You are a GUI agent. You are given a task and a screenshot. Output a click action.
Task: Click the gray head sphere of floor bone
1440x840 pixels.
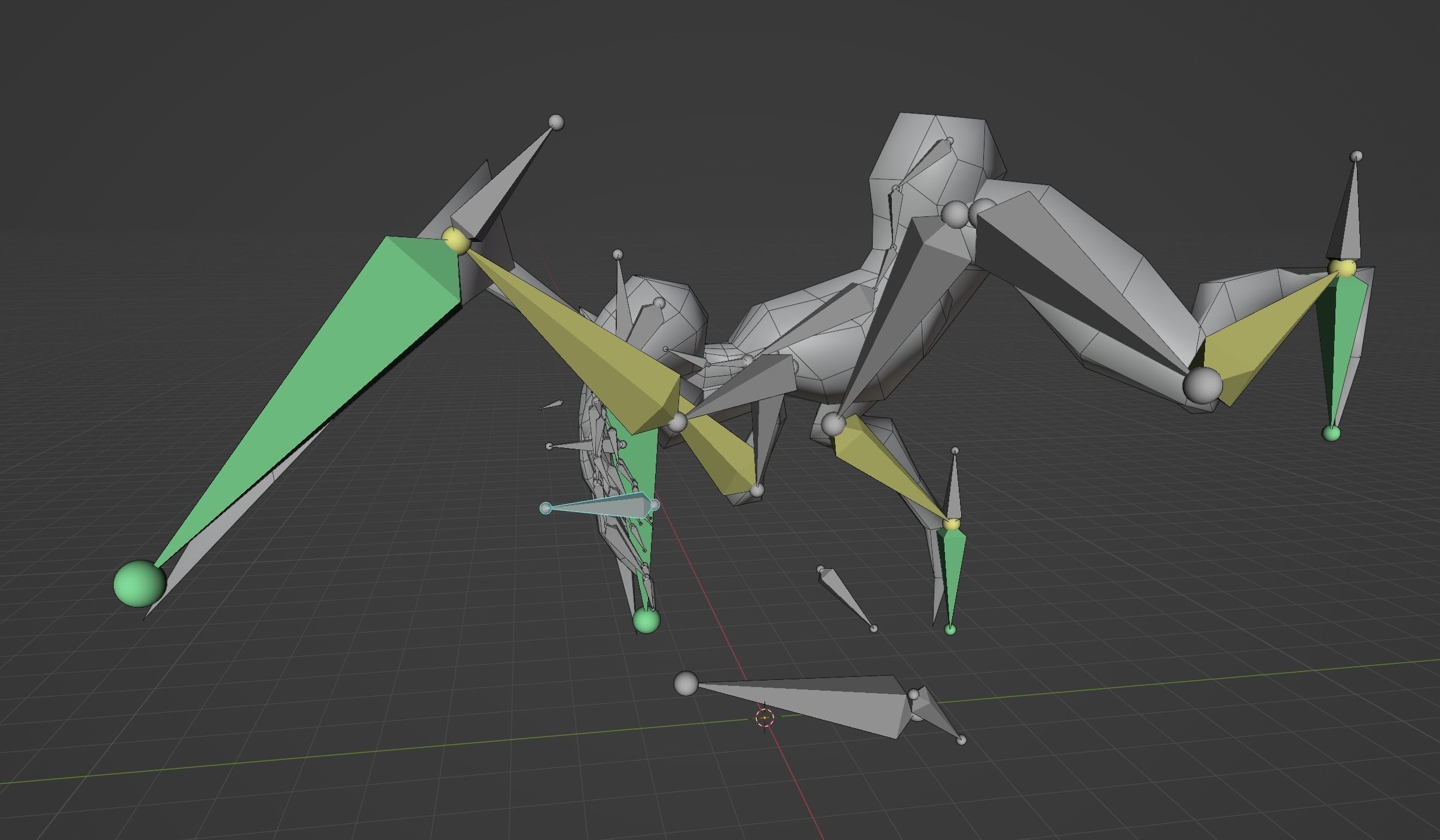click(x=686, y=683)
